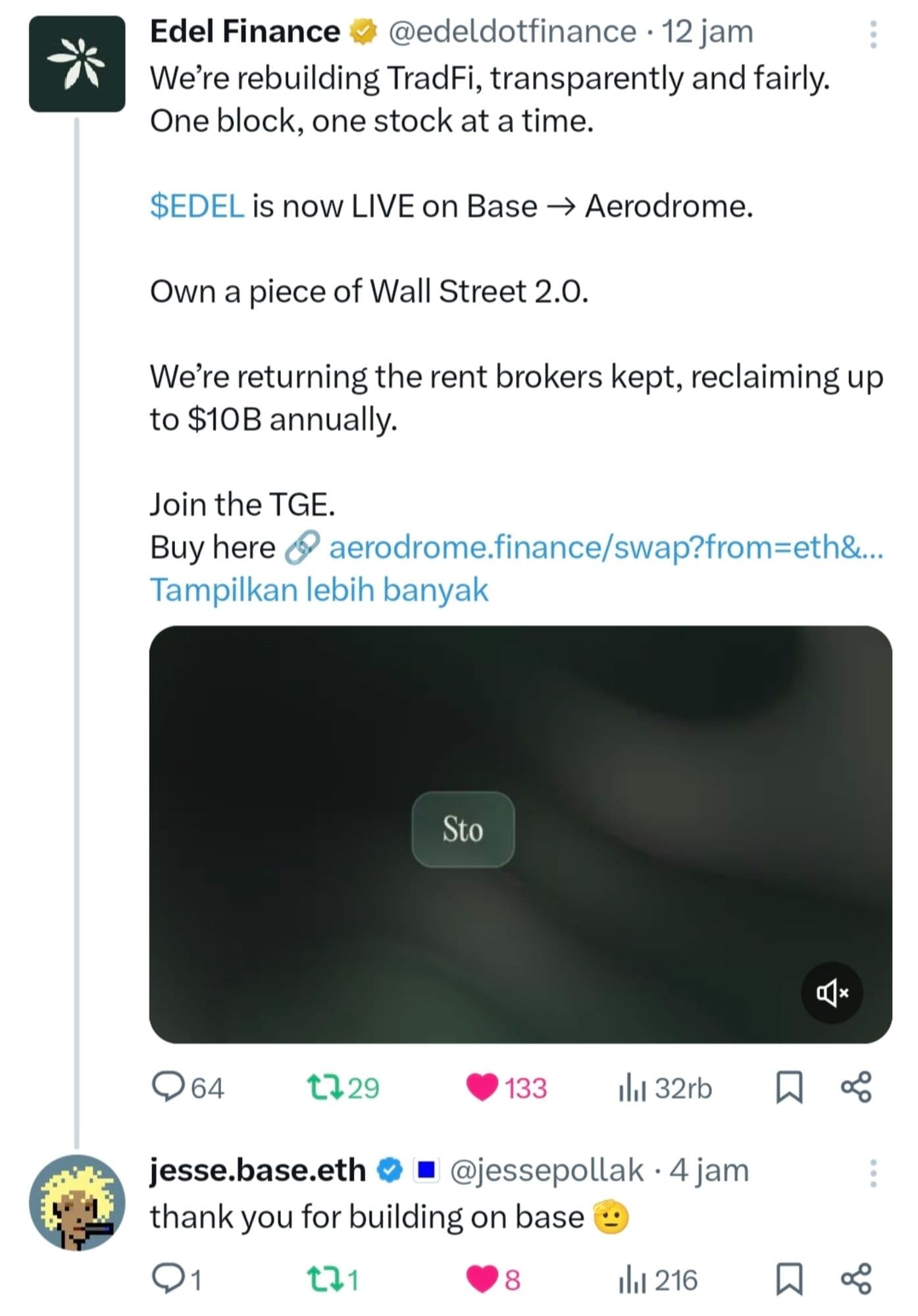
Task: Reply to jessepollak's comment
Action: [168, 1280]
